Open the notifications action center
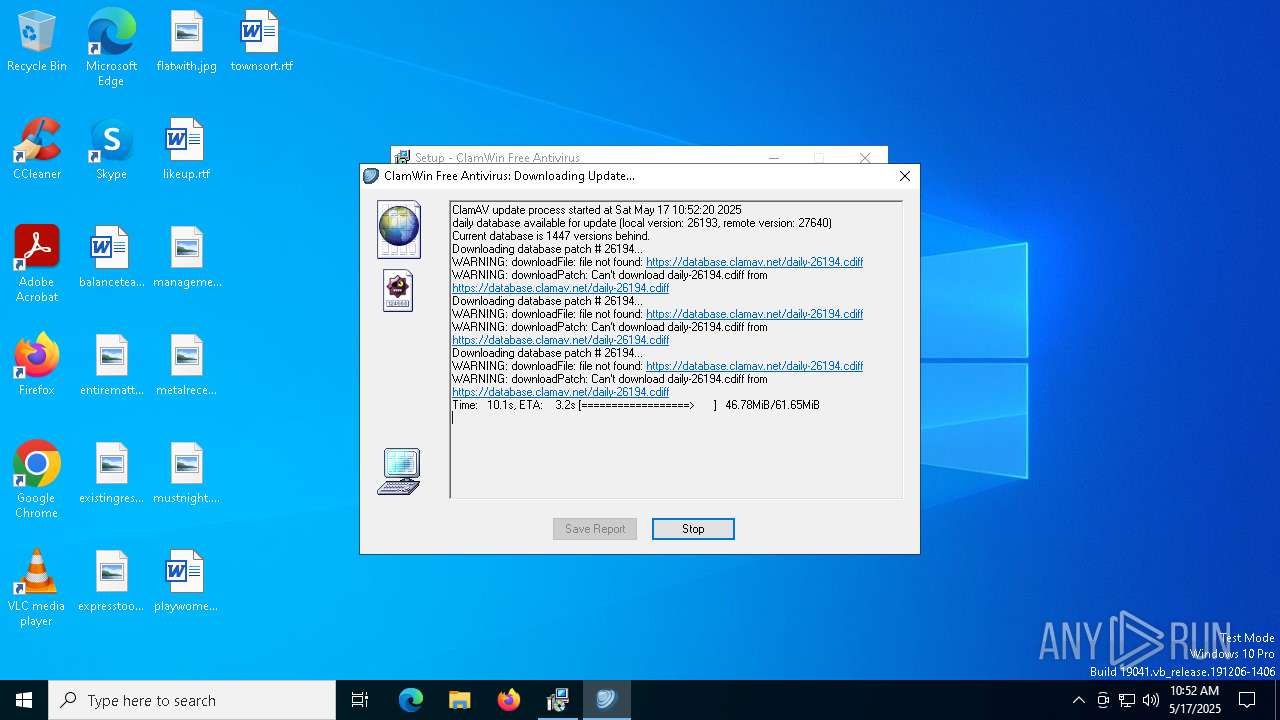The height and width of the screenshot is (720, 1280). click(x=1247, y=700)
